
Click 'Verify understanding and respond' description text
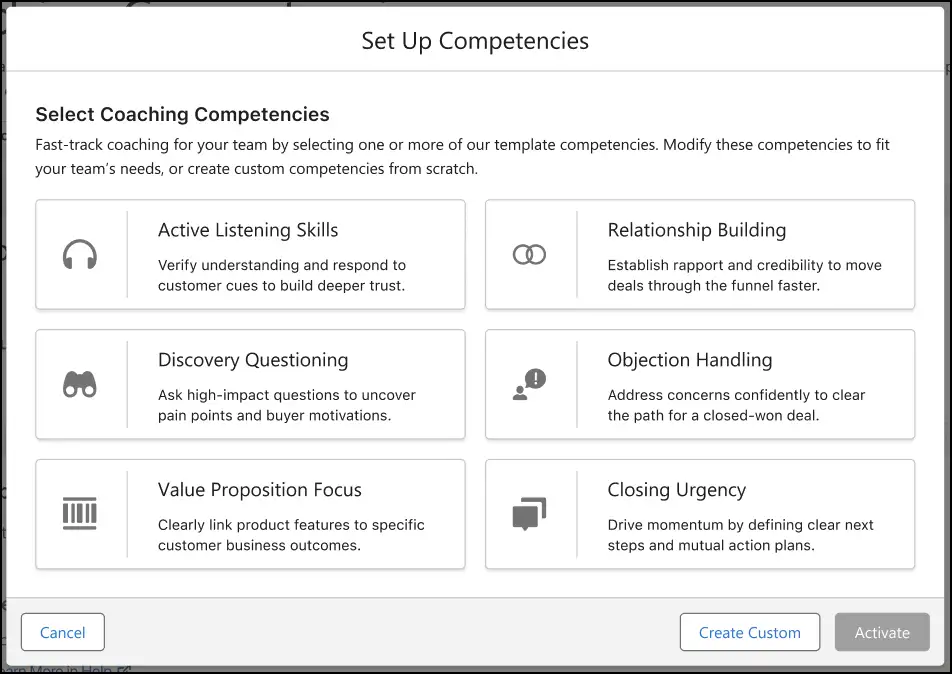click(x=282, y=275)
